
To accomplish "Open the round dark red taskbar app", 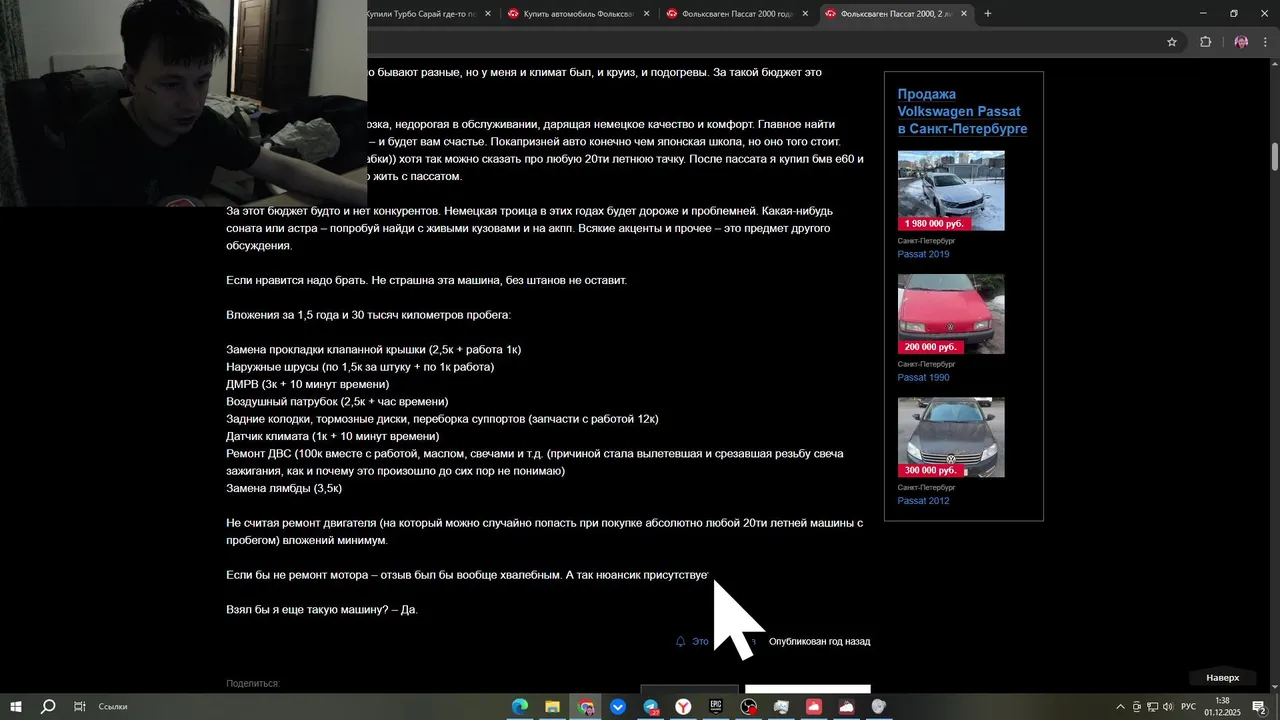I will click(x=749, y=707).
